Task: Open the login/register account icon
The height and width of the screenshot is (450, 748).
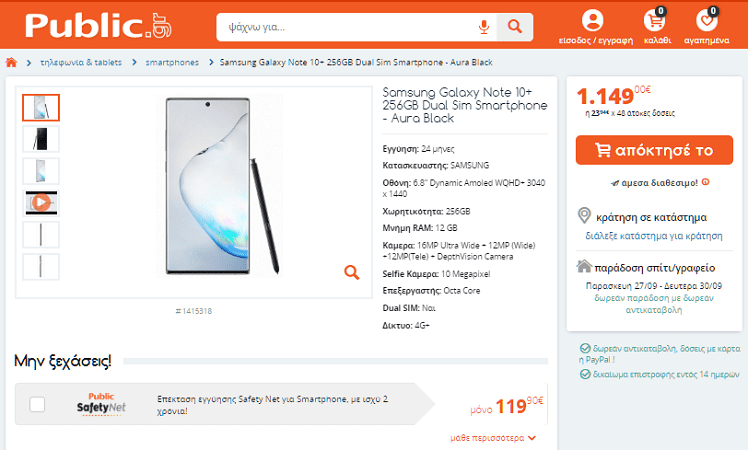Action: click(592, 20)
